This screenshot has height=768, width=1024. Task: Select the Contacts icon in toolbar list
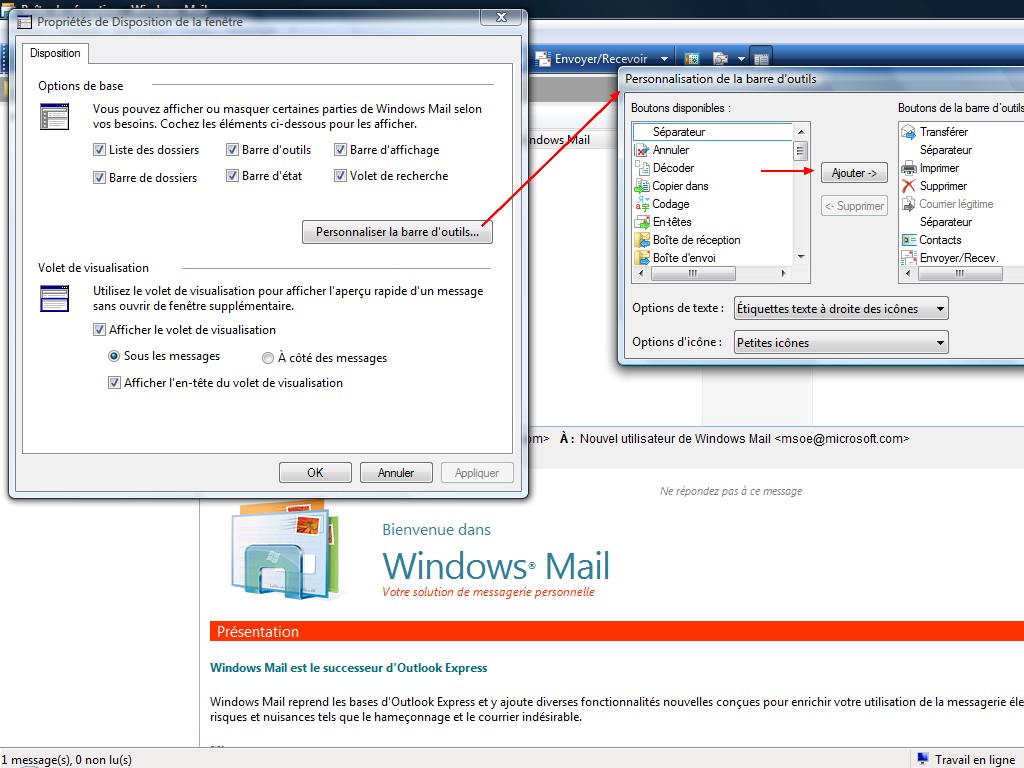pyautogui.click(x=908, y=240)
